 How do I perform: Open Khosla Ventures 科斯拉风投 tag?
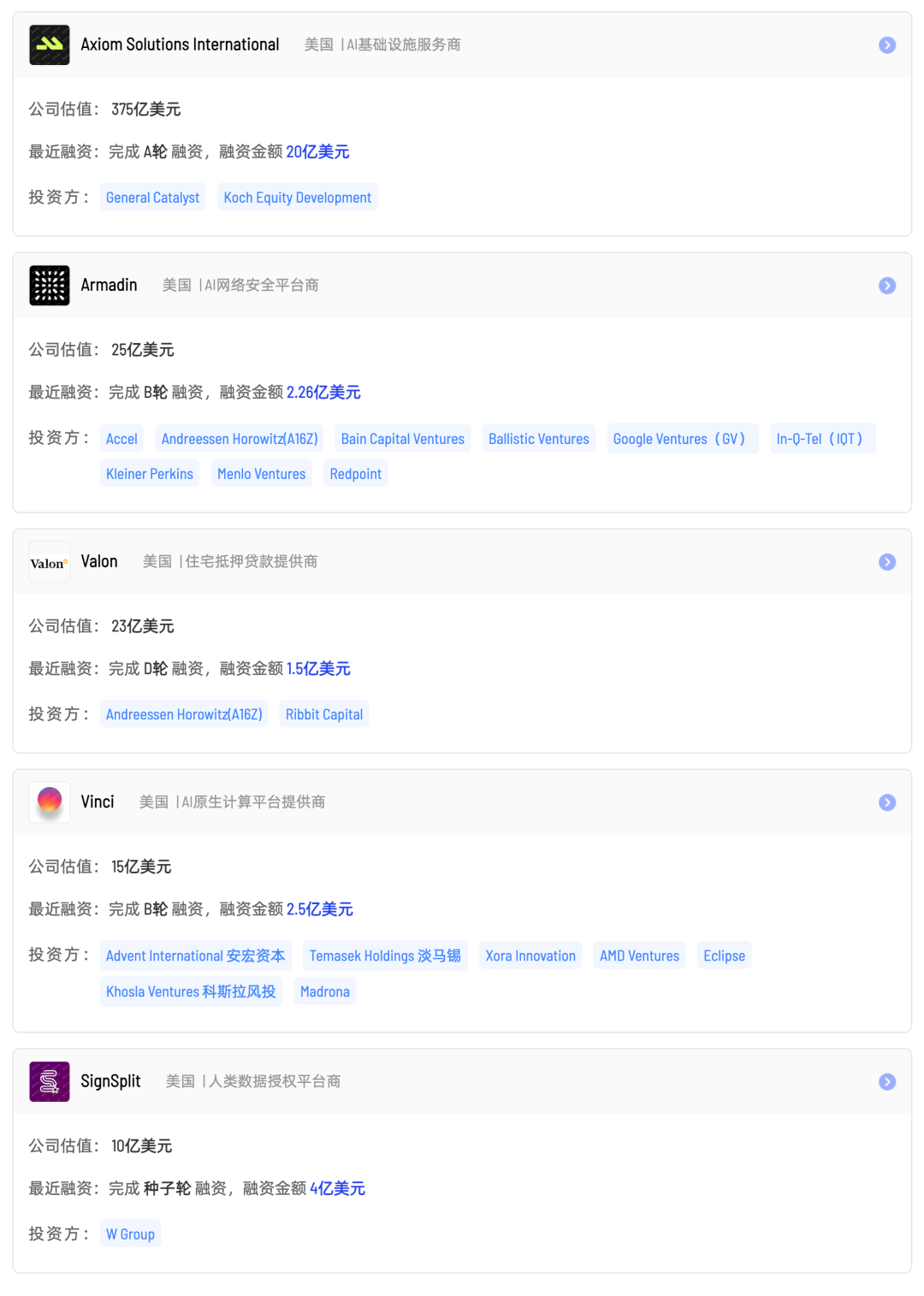pyautogui.click(x=191, y=991)
